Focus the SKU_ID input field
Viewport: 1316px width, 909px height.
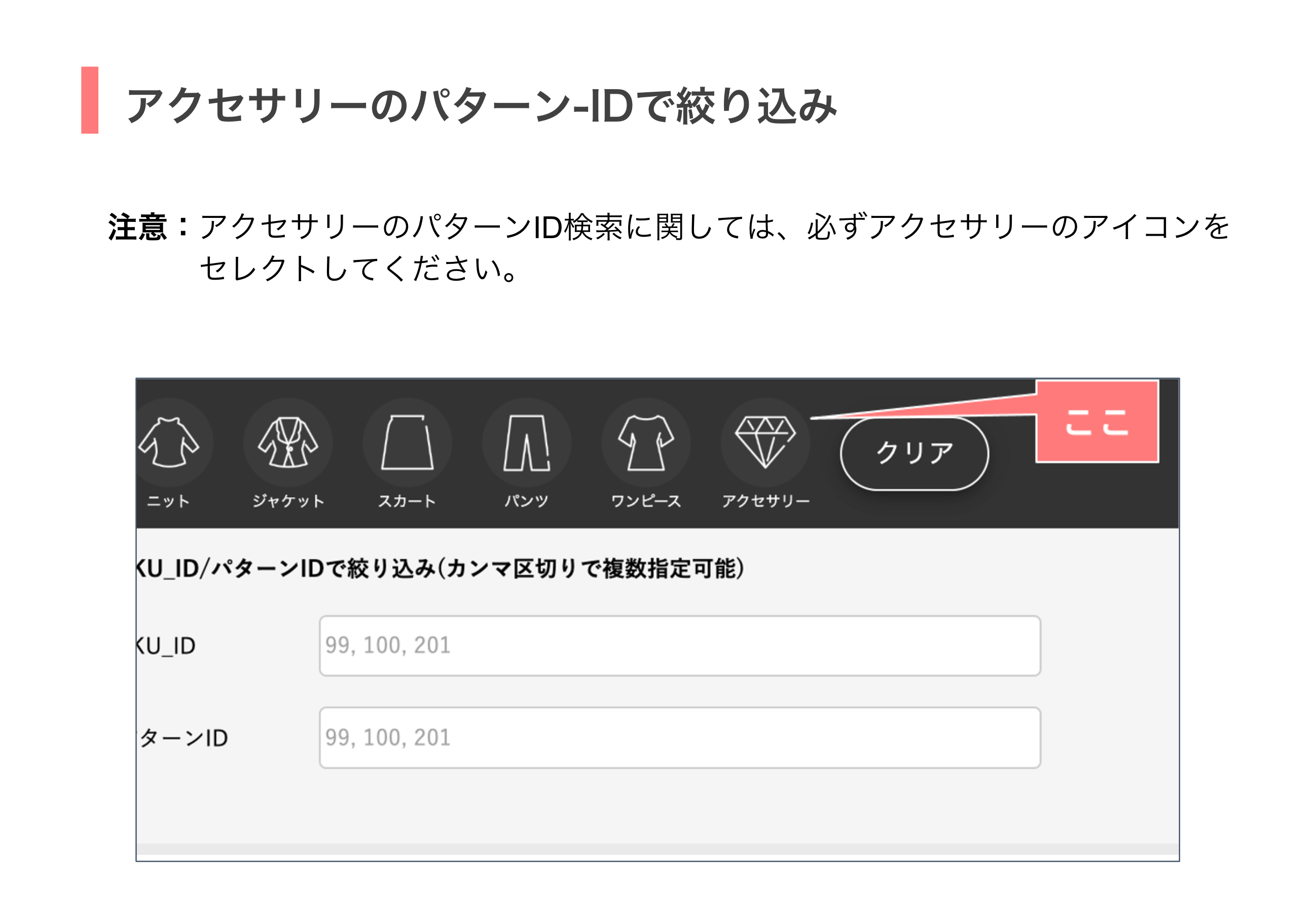(680, 646)
